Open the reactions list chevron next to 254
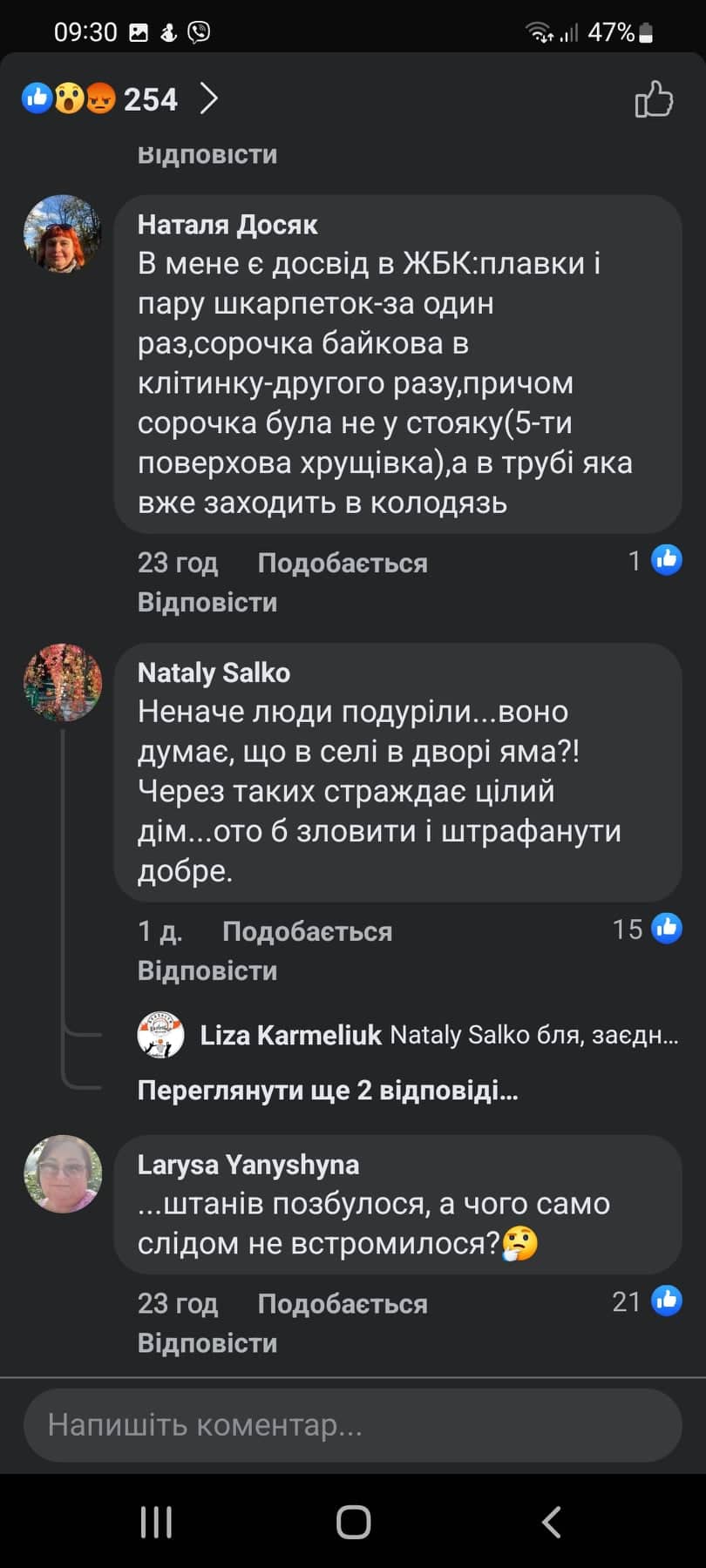The width and height of the screenshot is (706, 1568). 209,99
